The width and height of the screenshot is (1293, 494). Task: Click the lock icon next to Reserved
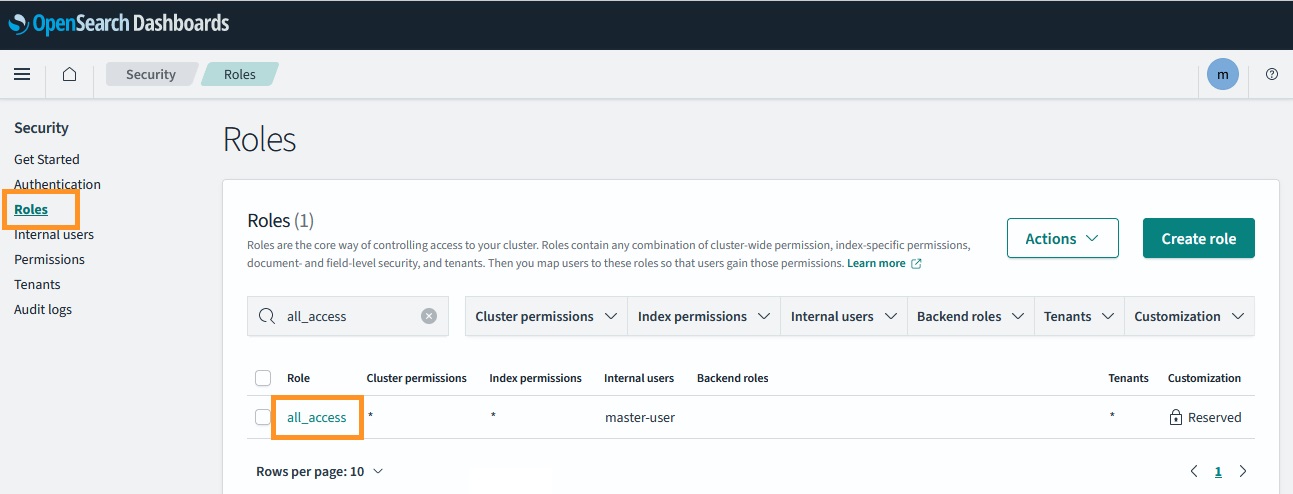[x=1176, y=418]
